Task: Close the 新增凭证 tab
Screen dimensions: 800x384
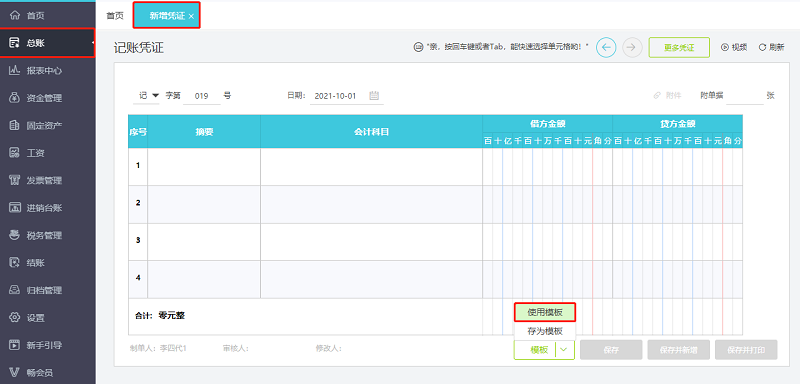Action: pos(191,16)
